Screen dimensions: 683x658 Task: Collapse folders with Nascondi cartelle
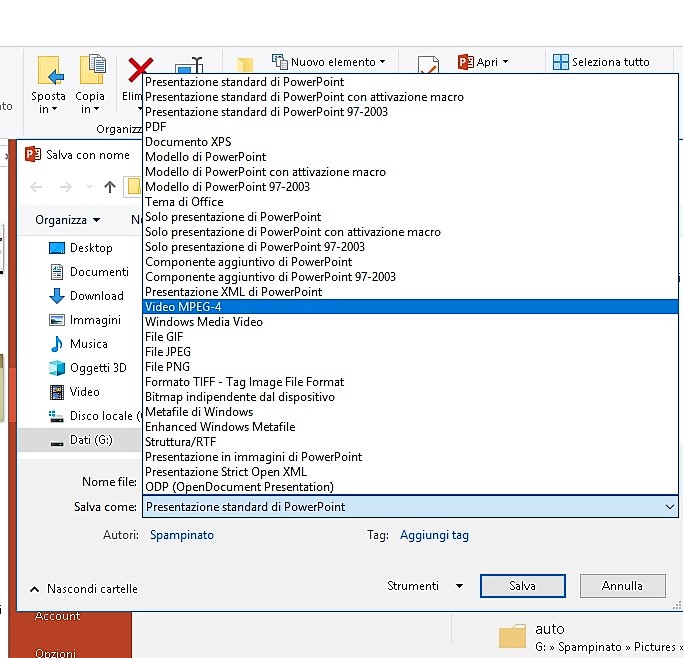click(84, 589)
